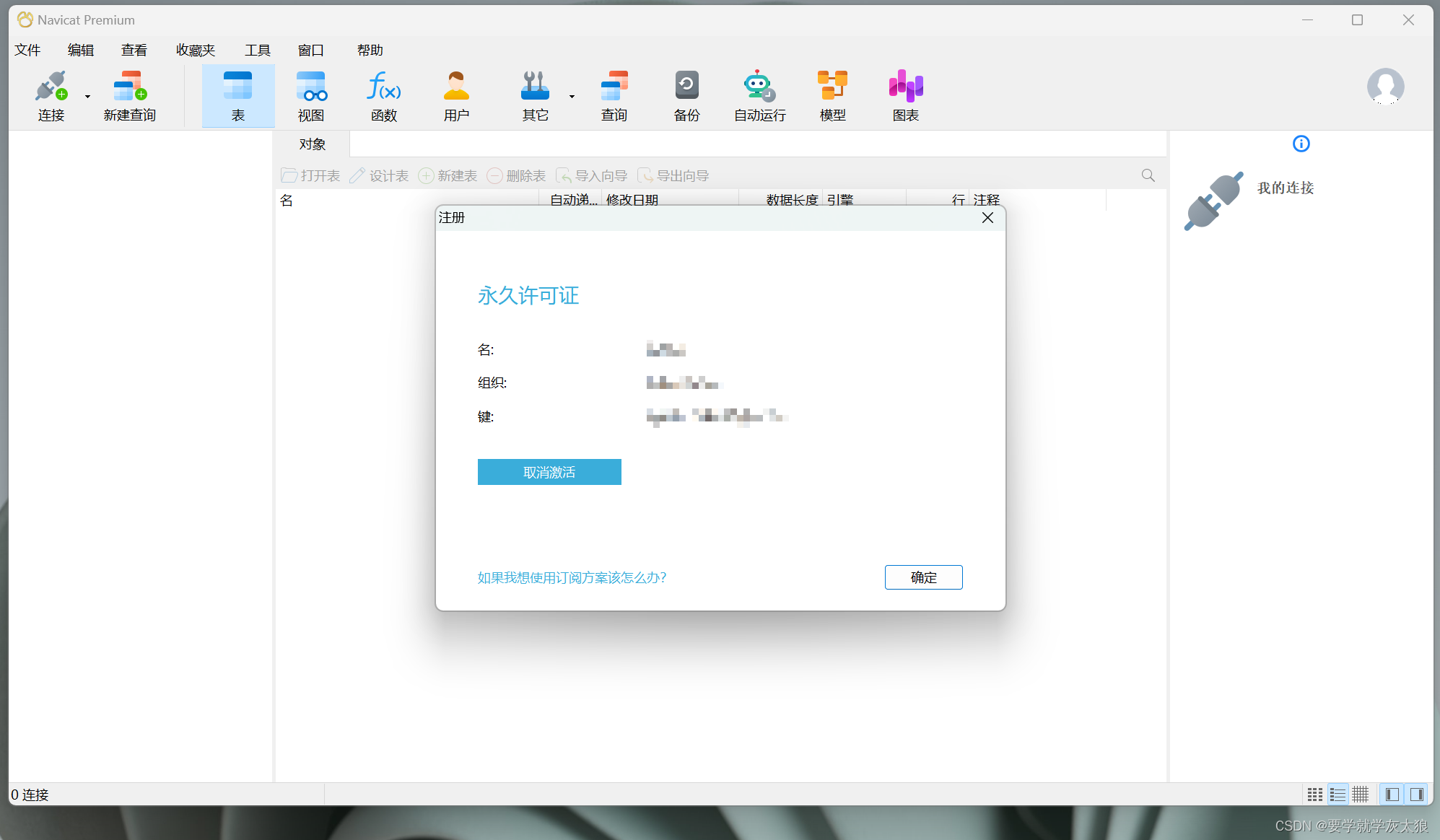Open the 工具 menu

pyautogui.click(x=258, y=50)
